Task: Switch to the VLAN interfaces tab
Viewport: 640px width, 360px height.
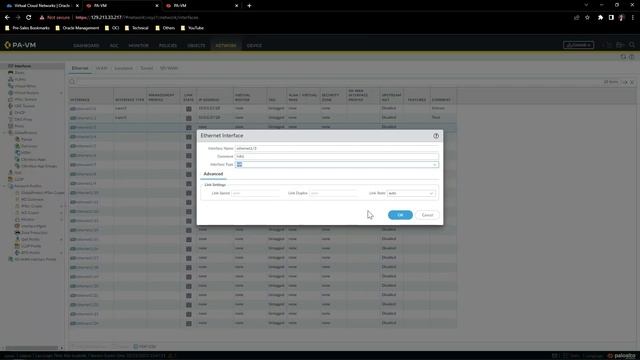Action: click(102, 68)
